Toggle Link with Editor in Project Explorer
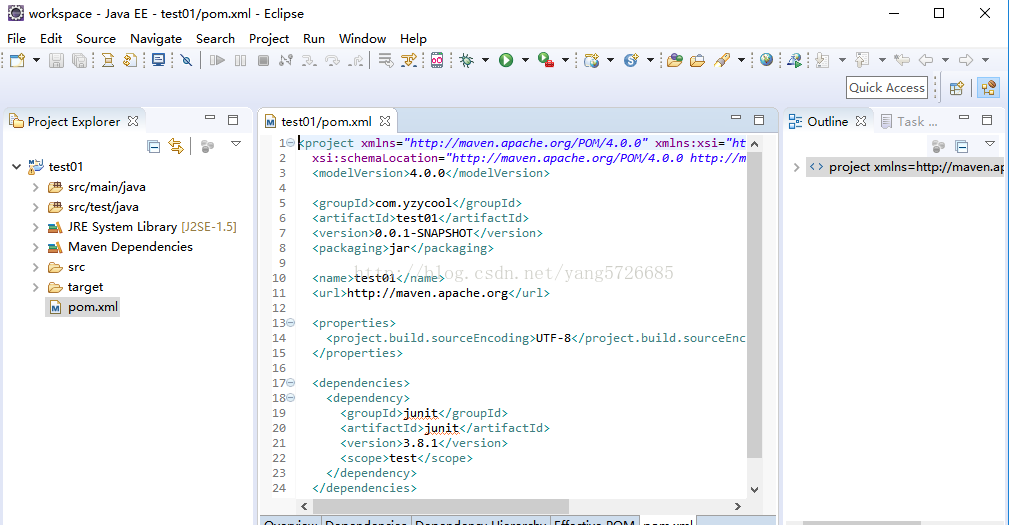 tap(176, 146)
